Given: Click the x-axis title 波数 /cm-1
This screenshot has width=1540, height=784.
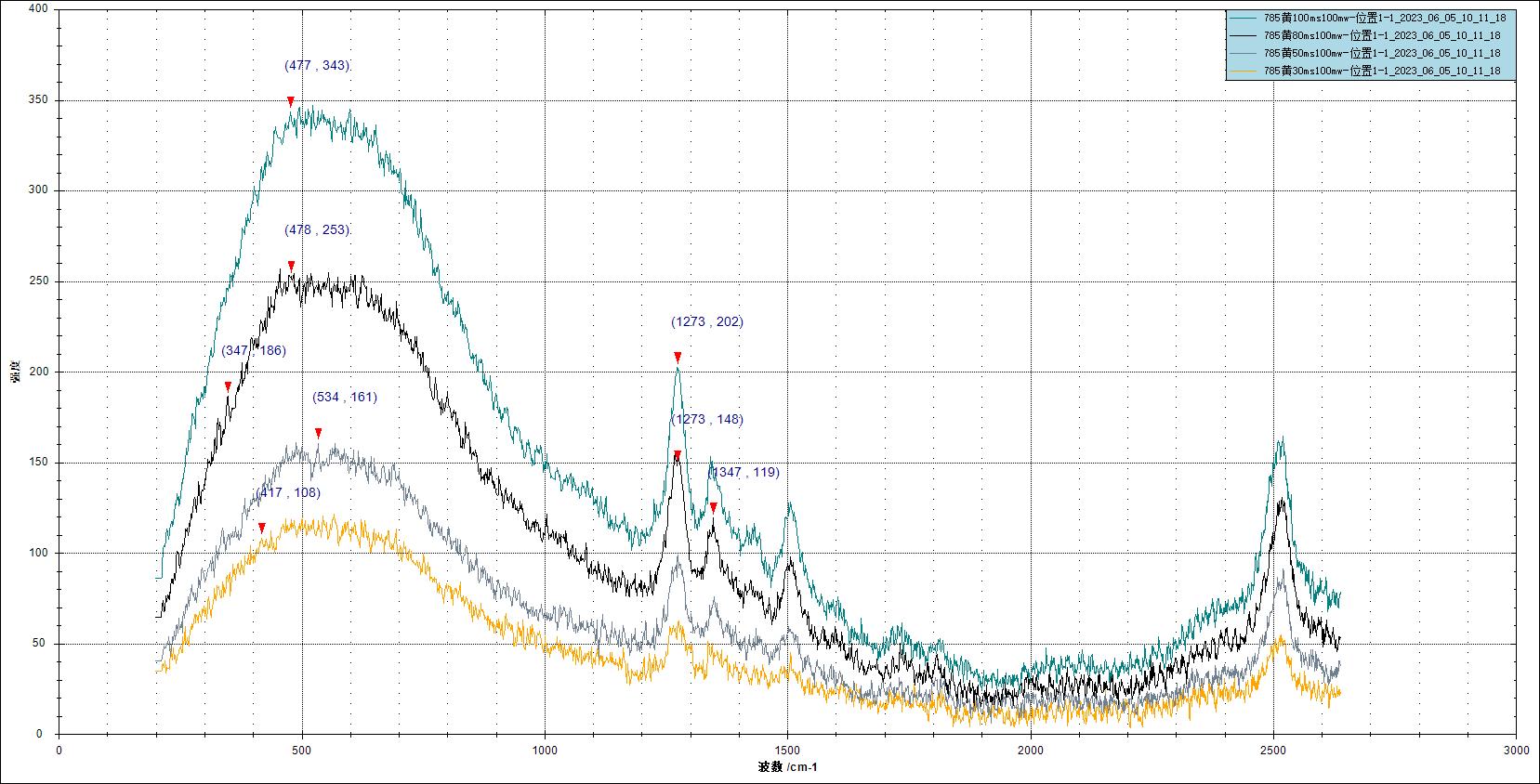Looking at the screenshot, I should click(x=787, y=767).
